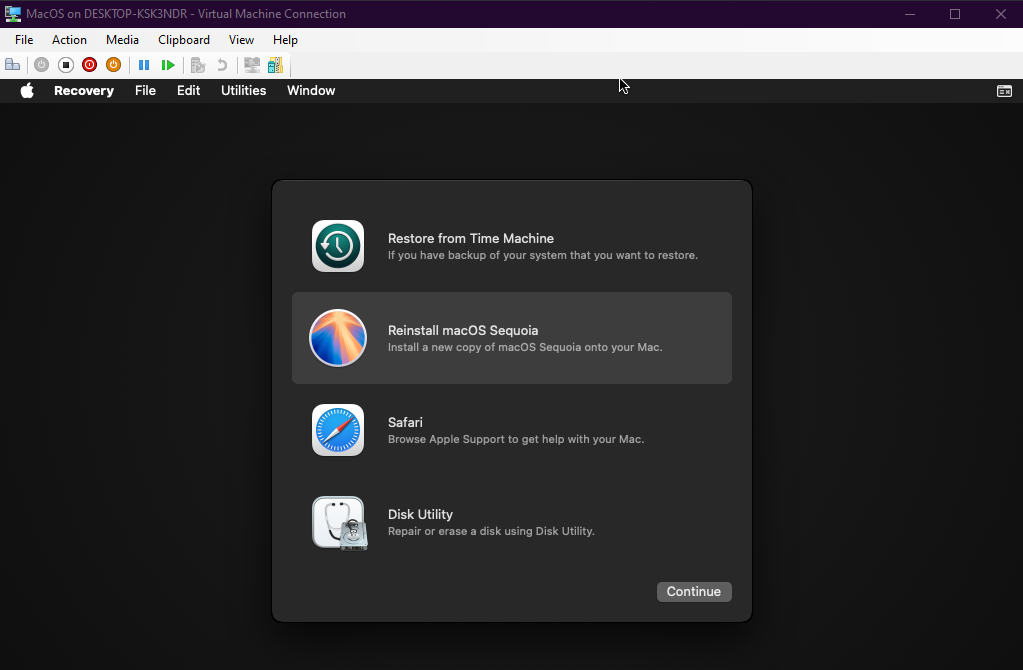Open the Window menu in macOS
Screen dimensions: 1023x670
click(x=311, y=91)
